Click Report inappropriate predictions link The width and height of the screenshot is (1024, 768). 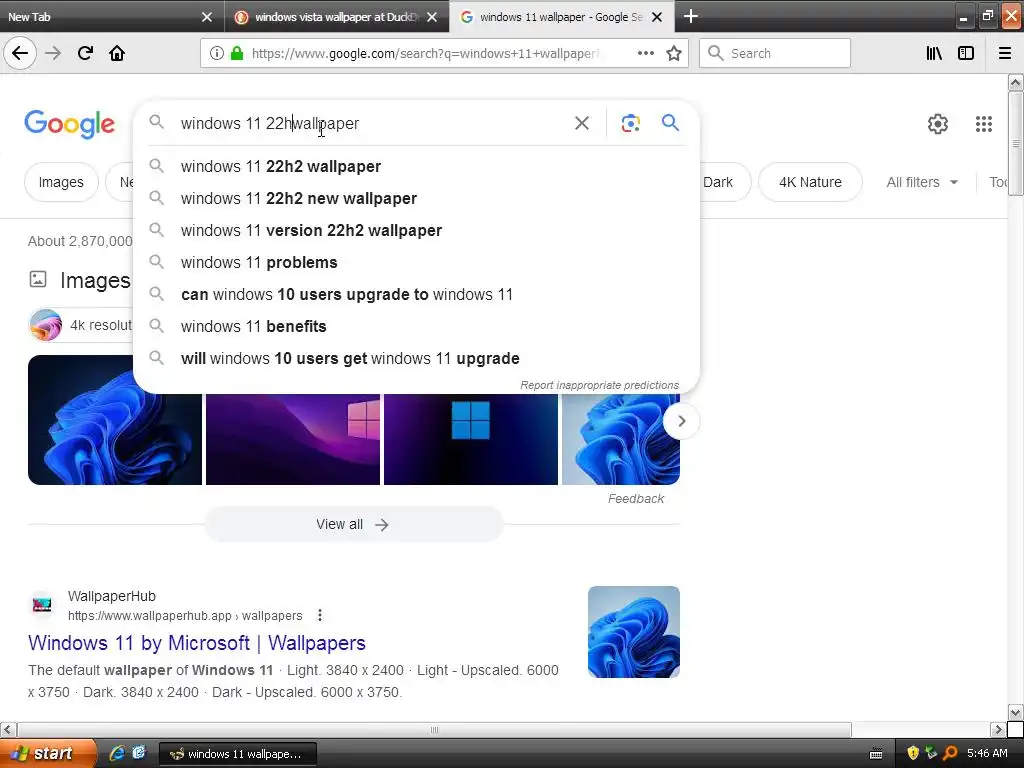point(599,385)
